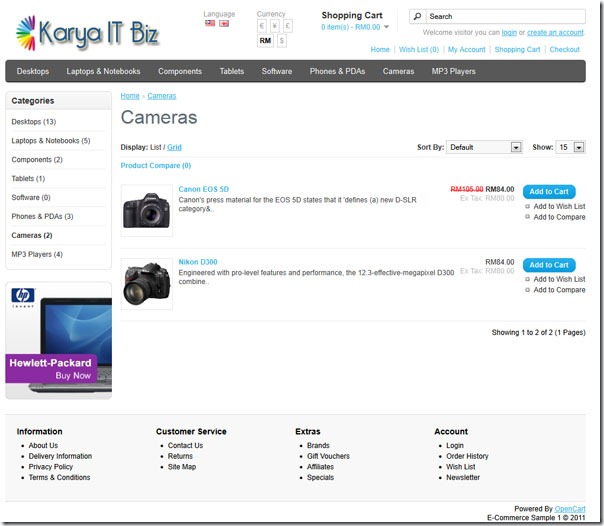Click the Search input field
The height and width of the screenshot is (526, 604).
point(505,17)
